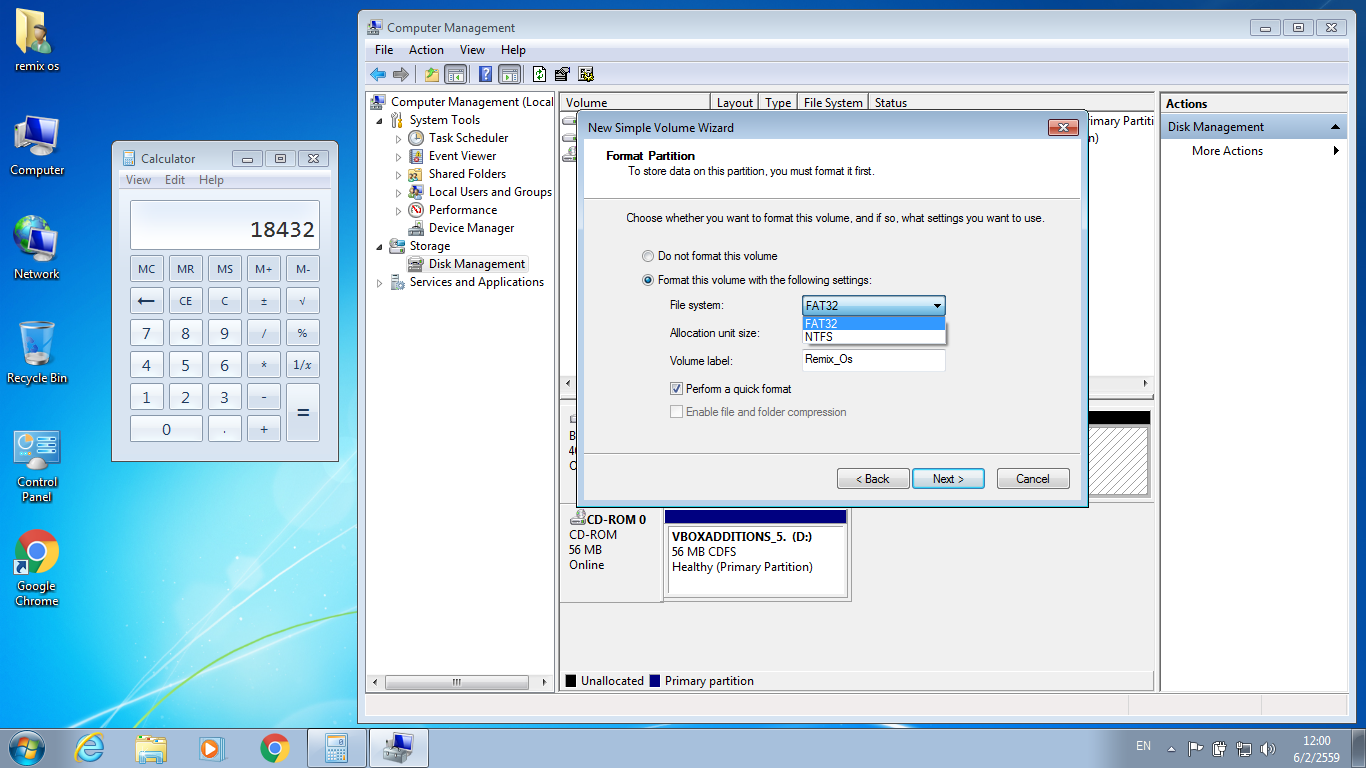Select the Network desktop icon
1366x768 pixels.
tap(37, 249)
